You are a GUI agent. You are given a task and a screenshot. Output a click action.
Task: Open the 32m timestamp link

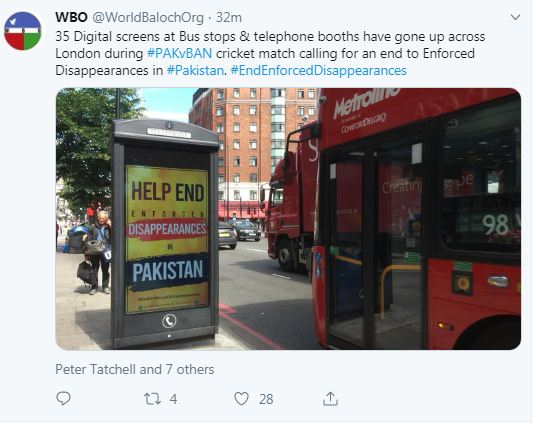pos(229,17)
